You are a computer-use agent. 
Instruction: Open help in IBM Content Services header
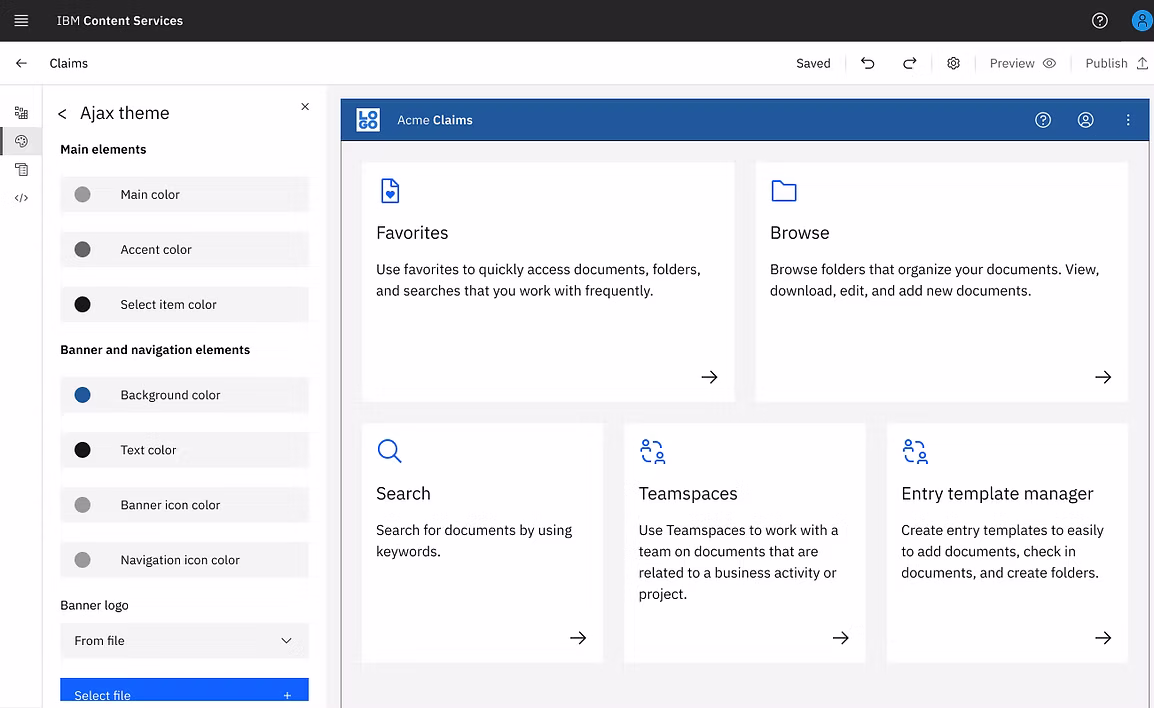(x=1100, y=21)
